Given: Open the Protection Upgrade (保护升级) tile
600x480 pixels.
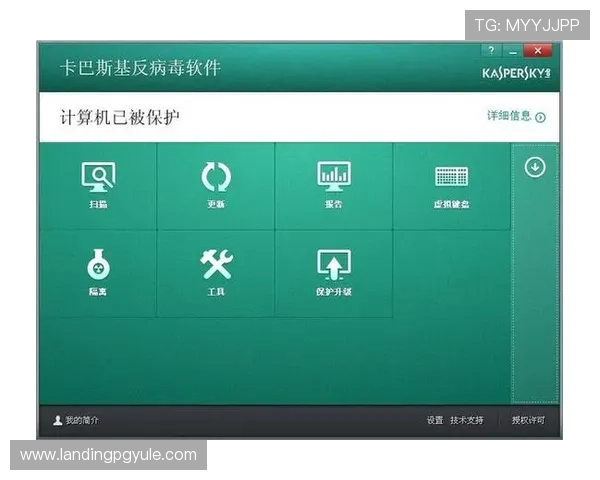Looking at the screenshot, I should click(x=334, y=274).
